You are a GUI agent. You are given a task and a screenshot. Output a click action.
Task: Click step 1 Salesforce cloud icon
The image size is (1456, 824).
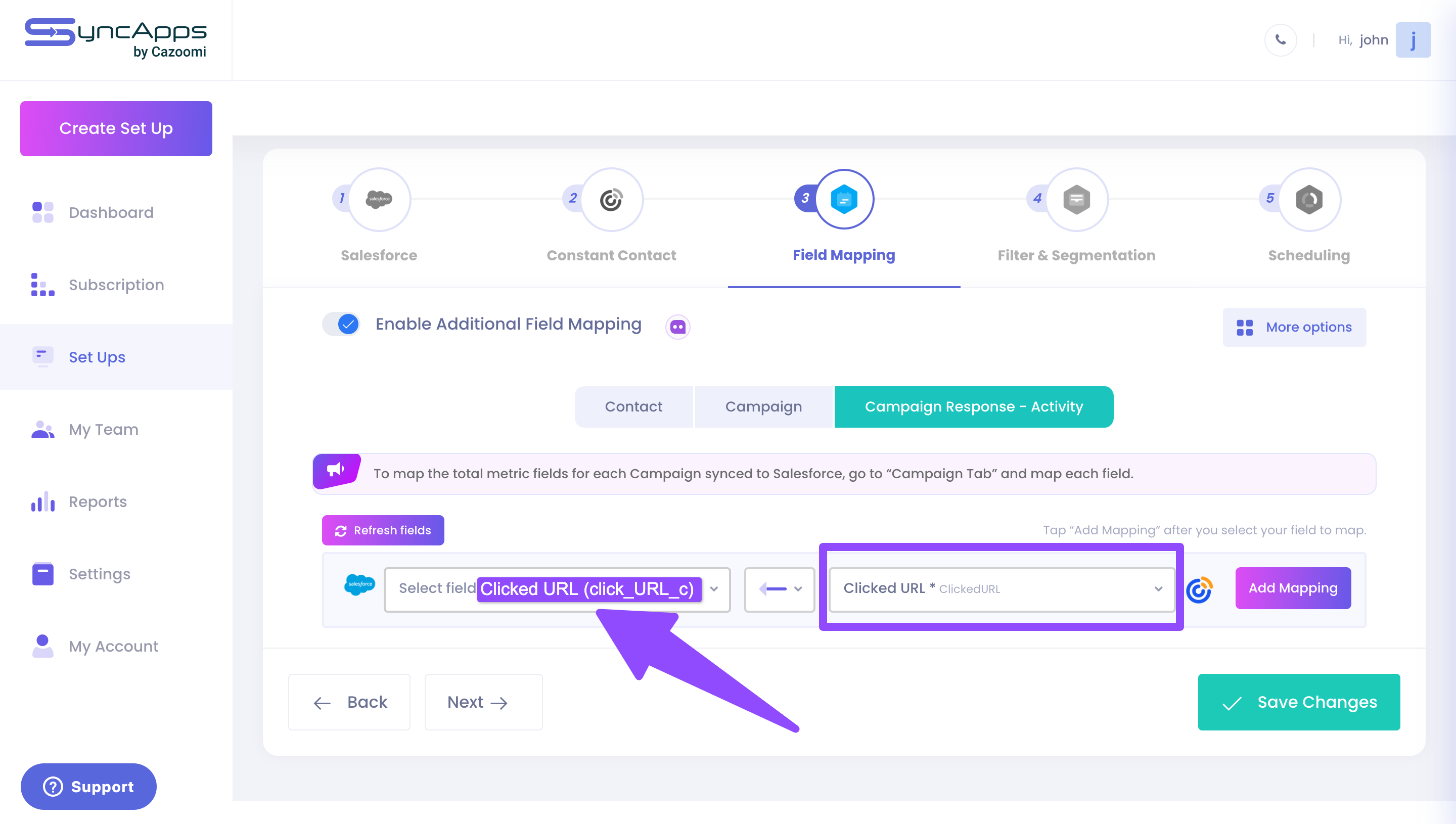(379, 199)
